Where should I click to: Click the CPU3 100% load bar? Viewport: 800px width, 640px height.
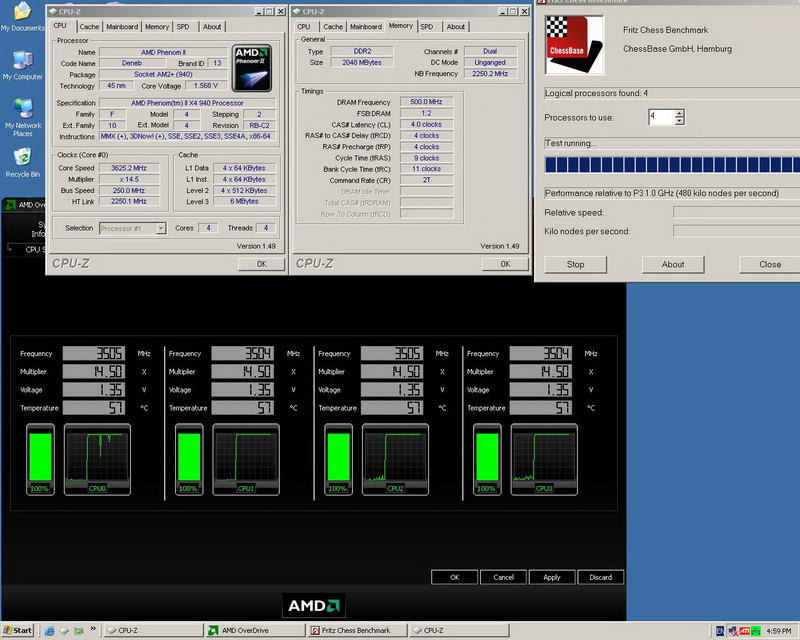click(487, 459)
